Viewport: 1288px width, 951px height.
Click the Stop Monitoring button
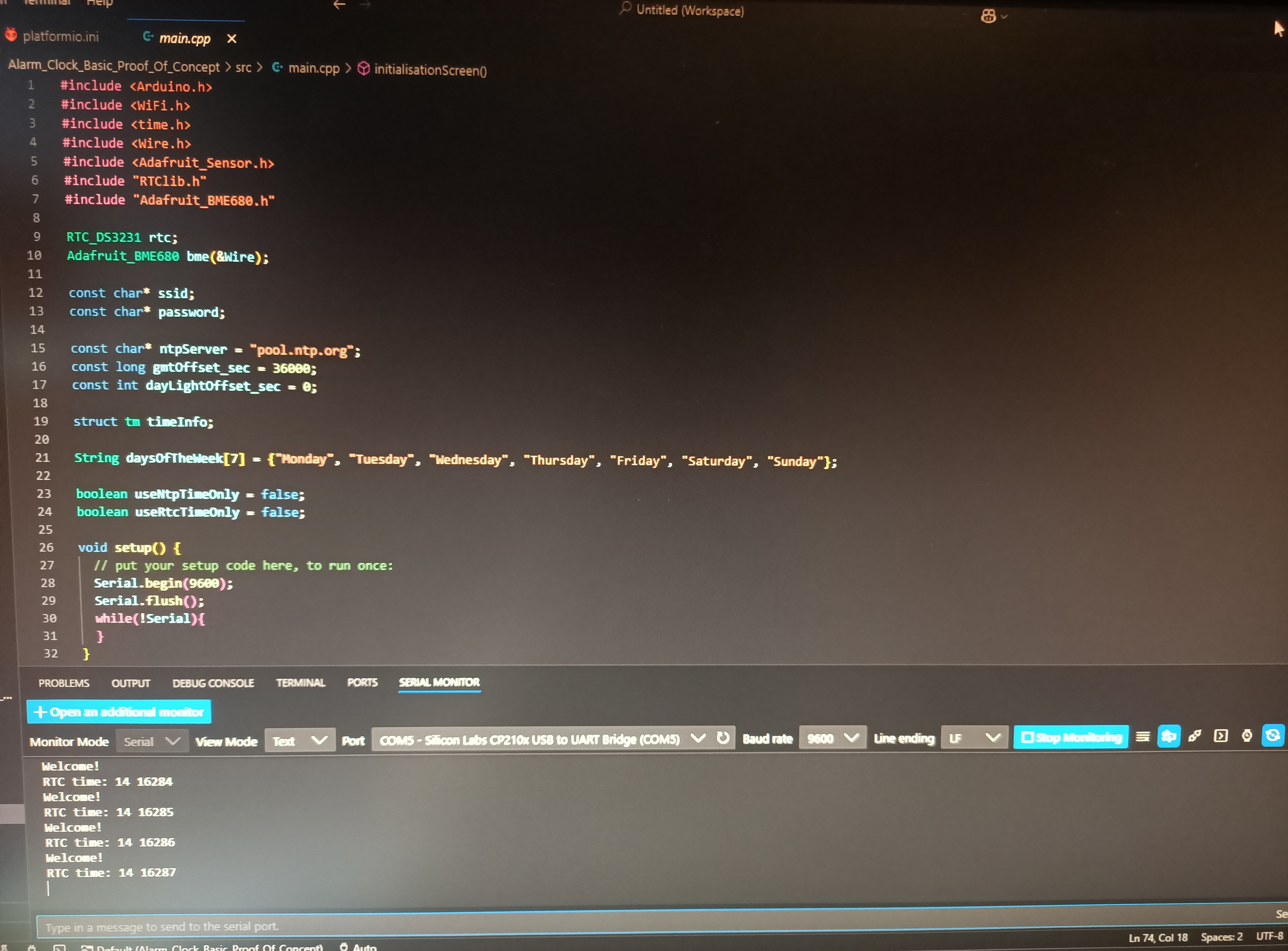pyautogui.click(x=1070, y=738)
